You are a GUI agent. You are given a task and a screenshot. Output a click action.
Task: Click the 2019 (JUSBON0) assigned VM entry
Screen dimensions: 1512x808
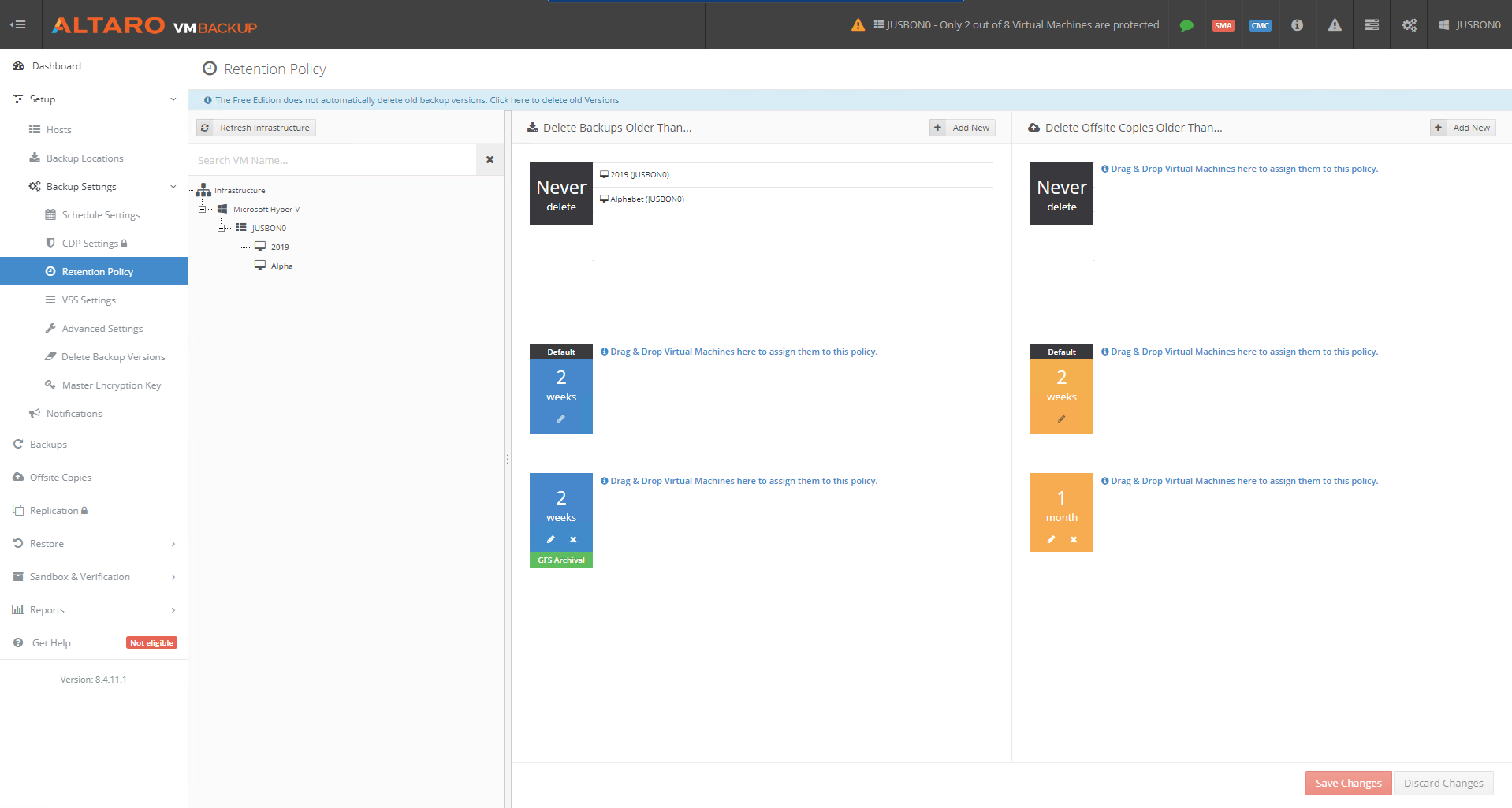[x=635, y=175]
